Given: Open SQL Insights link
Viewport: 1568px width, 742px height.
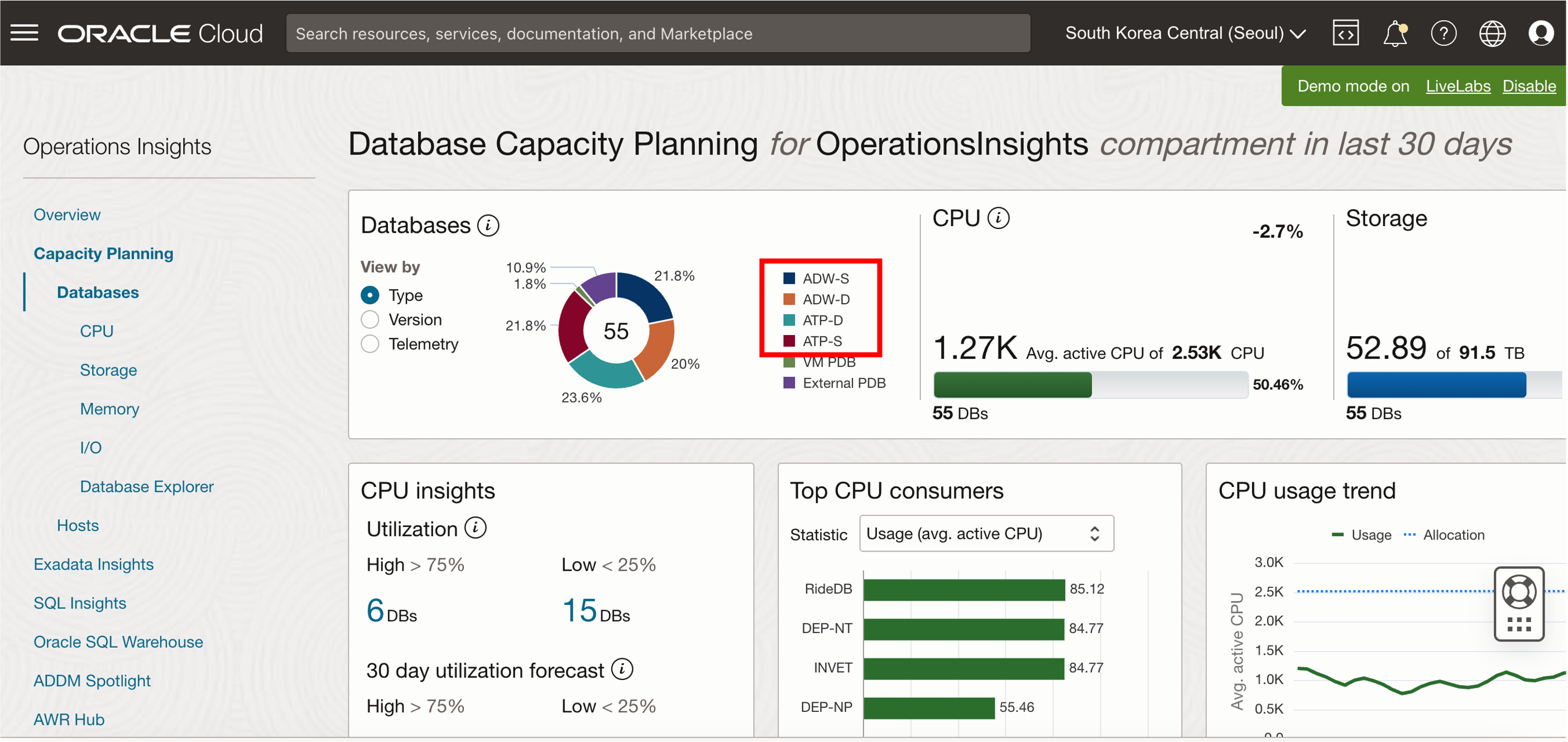Looking at the screenshot, I should tap(80, 604).
